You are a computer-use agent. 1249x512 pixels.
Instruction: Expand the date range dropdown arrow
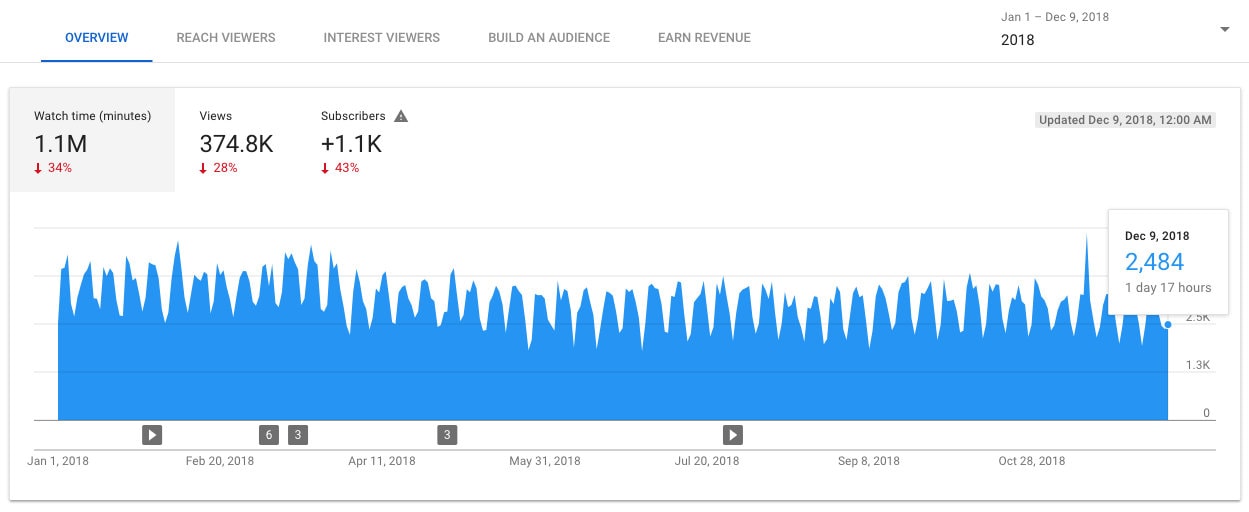pos(1224,29)
